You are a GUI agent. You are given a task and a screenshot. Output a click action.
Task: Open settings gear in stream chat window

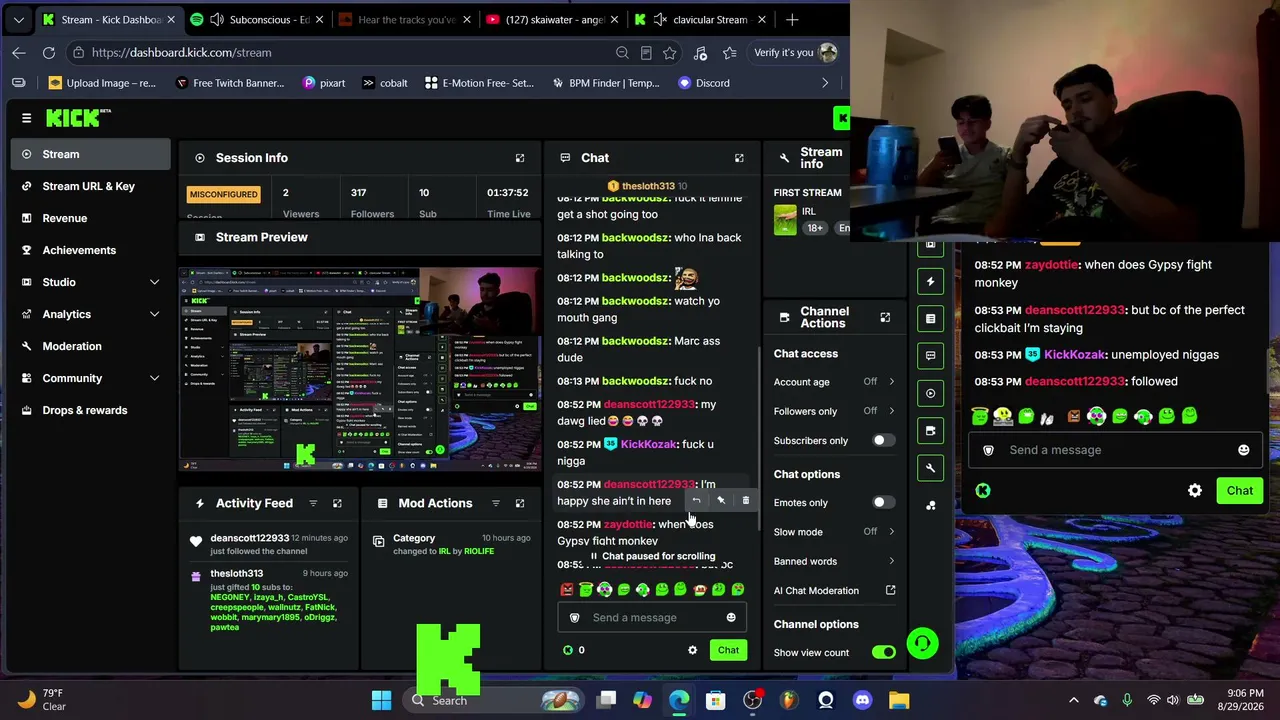[1195, 491]
